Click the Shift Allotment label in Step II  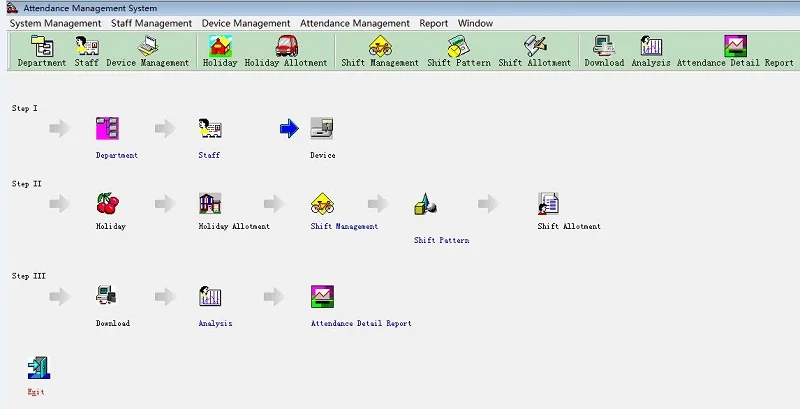point(569,226)
